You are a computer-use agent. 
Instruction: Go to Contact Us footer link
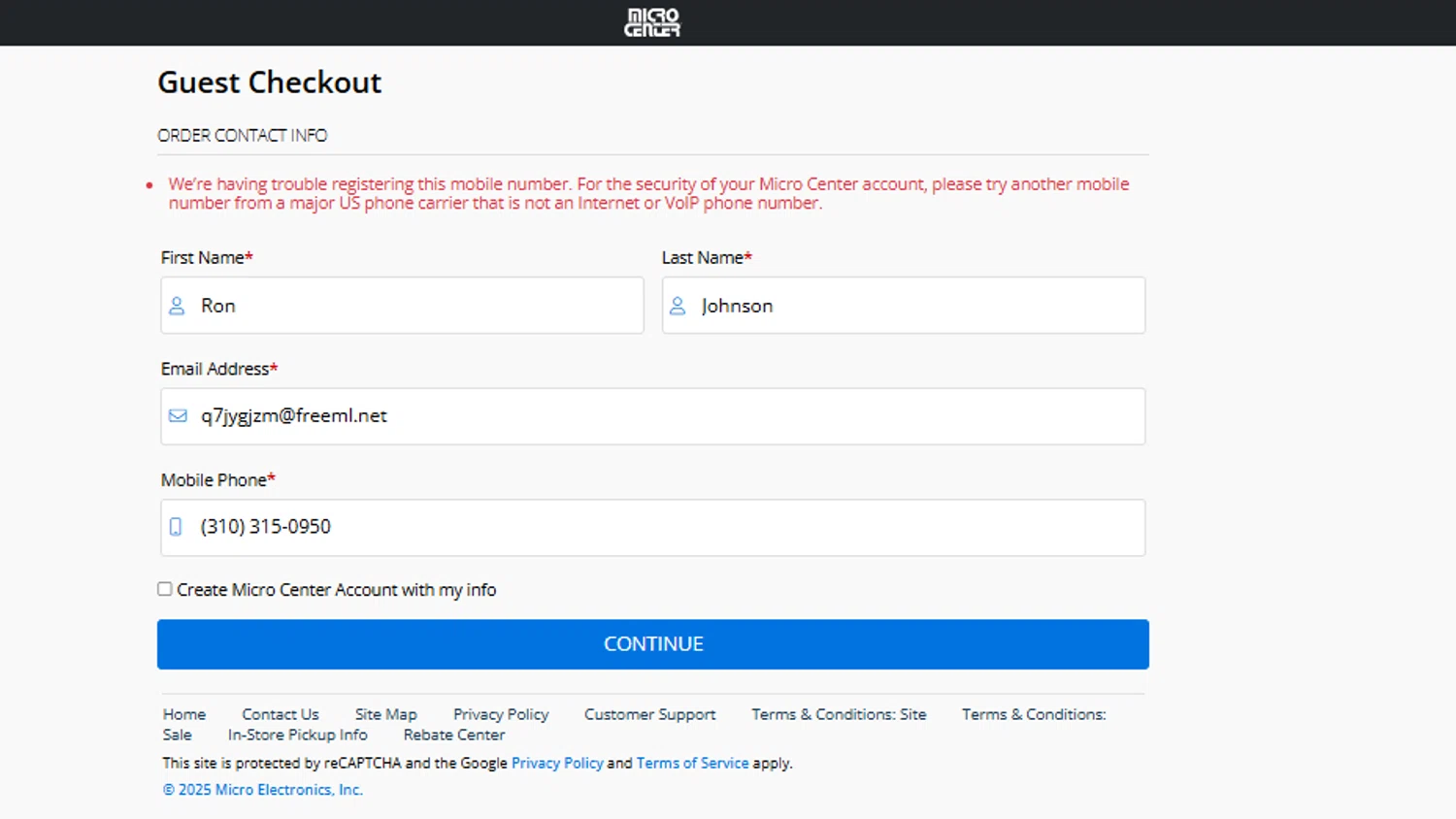[281, 714]
